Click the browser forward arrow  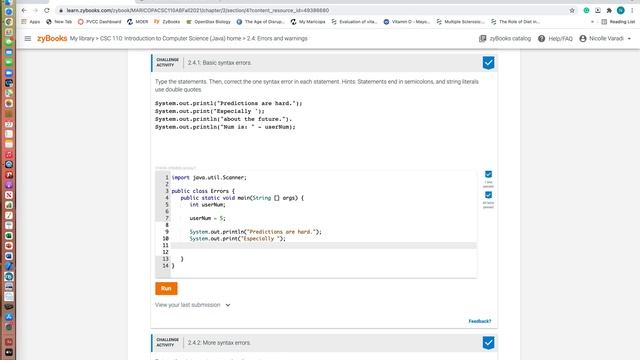(36, 10)
